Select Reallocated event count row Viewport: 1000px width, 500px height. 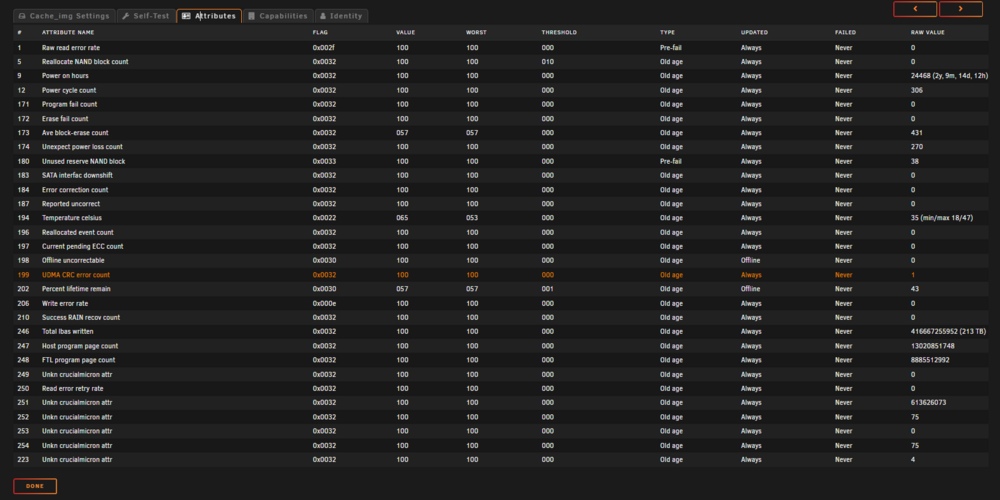pos(501,232)
